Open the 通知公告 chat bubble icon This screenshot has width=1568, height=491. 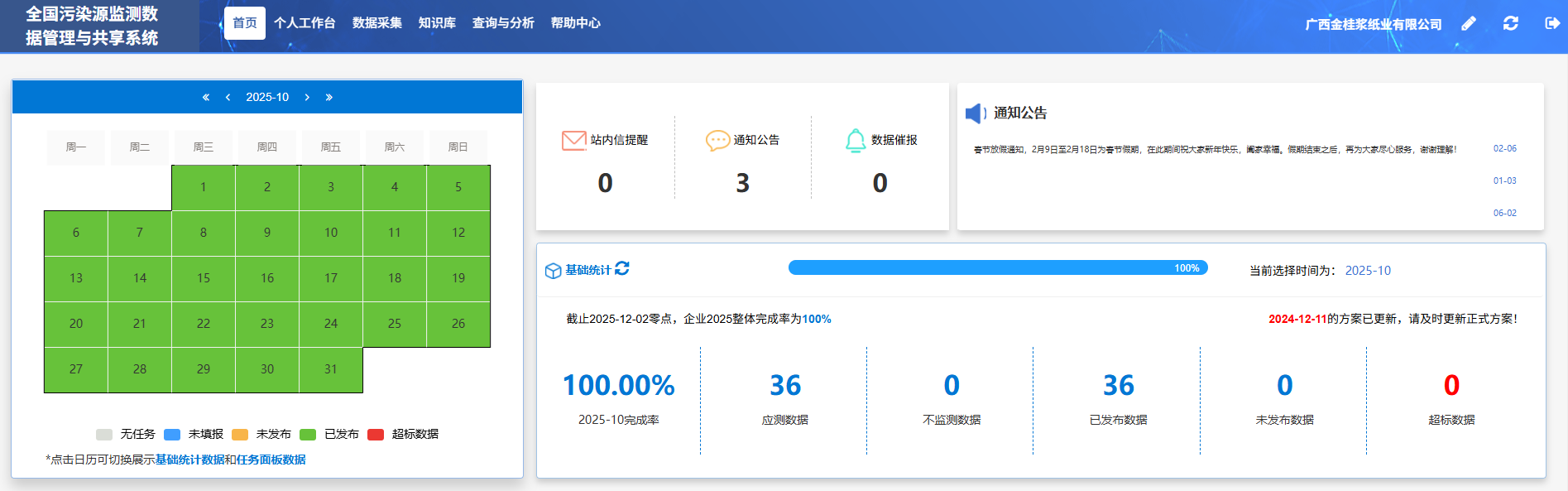[x=717, y=140]
